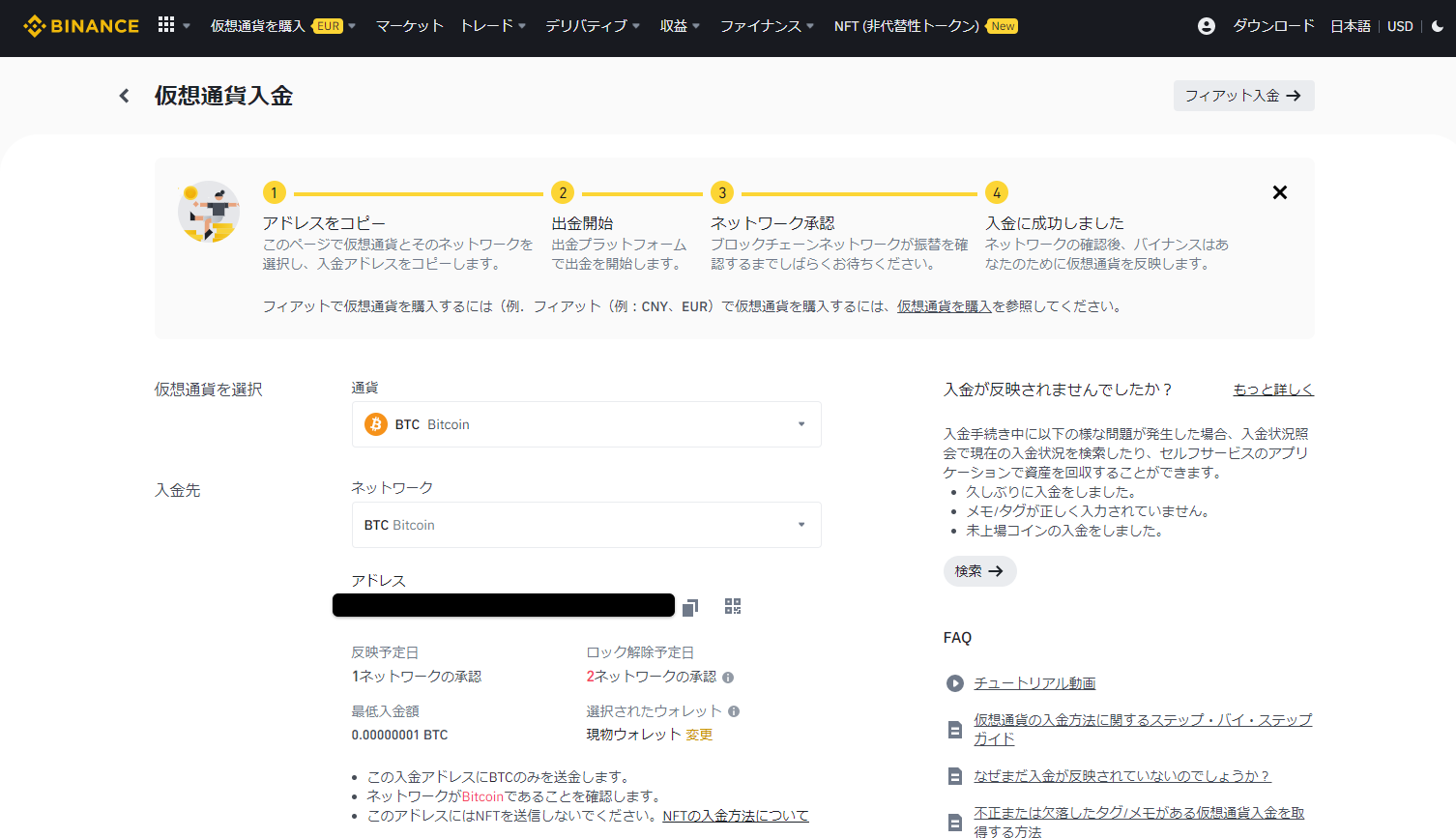Copy the deposit address icon
Viewport: 1456px width, 838px height.
coord(690,607)
